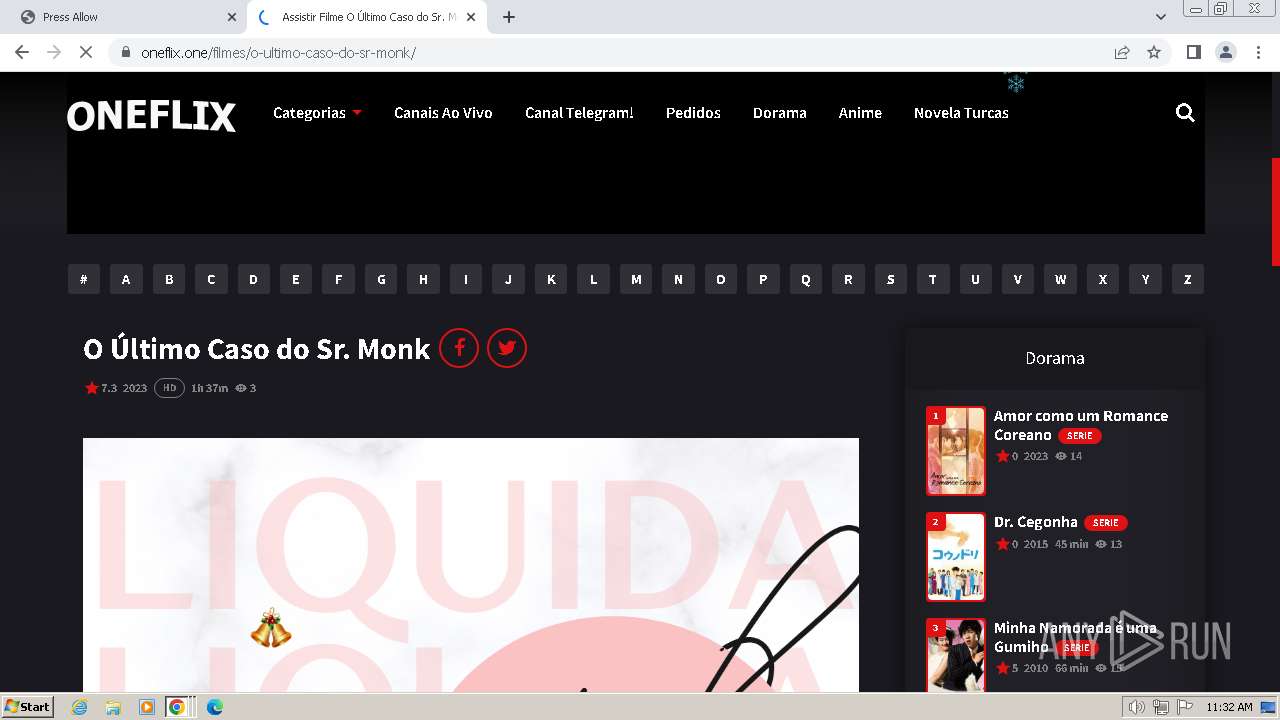Open Internet Explorer from taskbar

(79, 707)
